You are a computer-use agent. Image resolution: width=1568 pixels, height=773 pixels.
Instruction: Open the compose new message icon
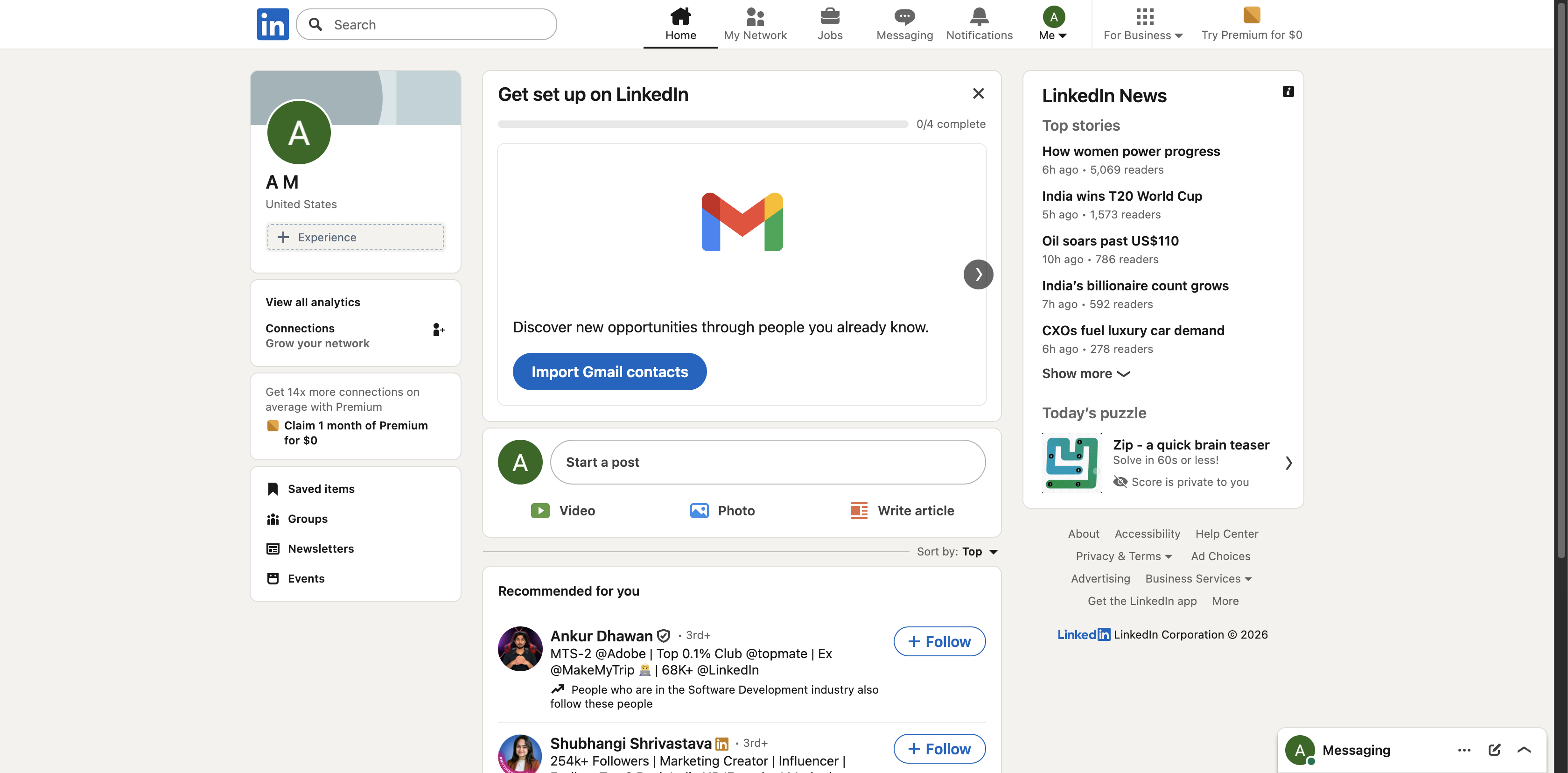click(1494, 750)
